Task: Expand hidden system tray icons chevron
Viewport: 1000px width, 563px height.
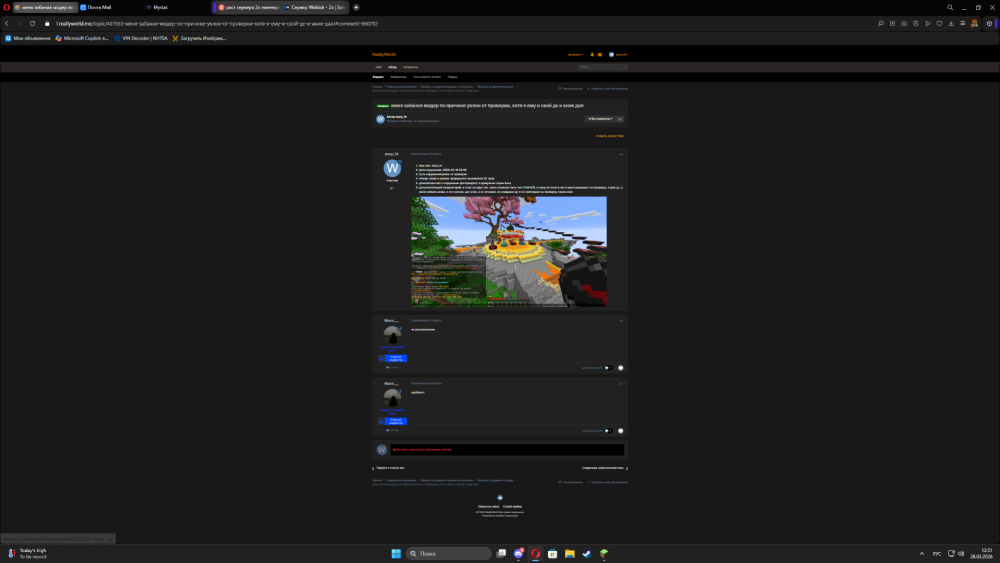Action: pyautogui.click(x=922, y=553)
